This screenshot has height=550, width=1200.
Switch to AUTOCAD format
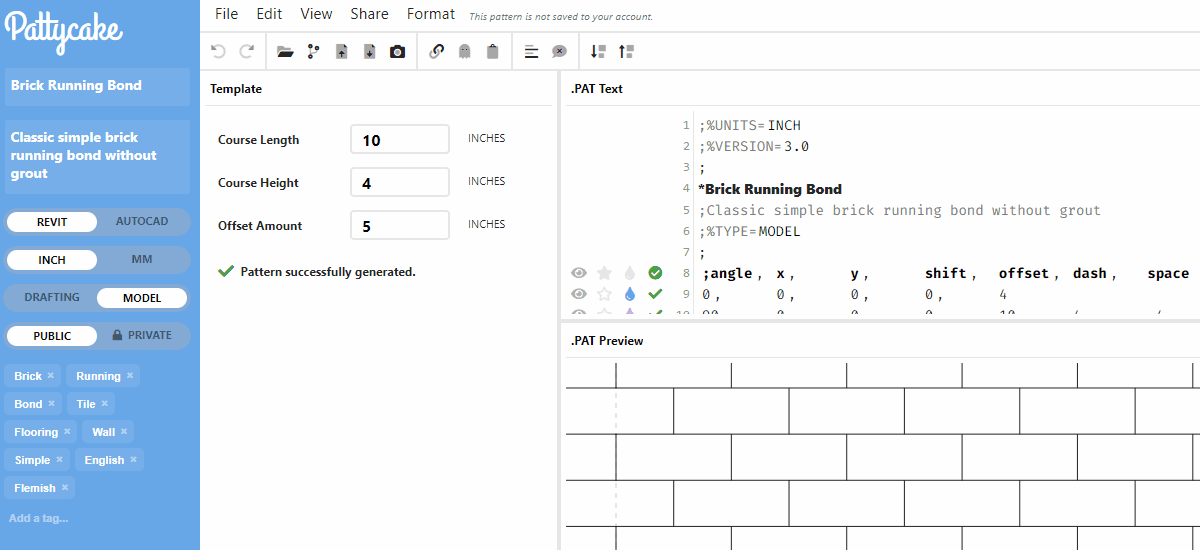coord(142,221)
